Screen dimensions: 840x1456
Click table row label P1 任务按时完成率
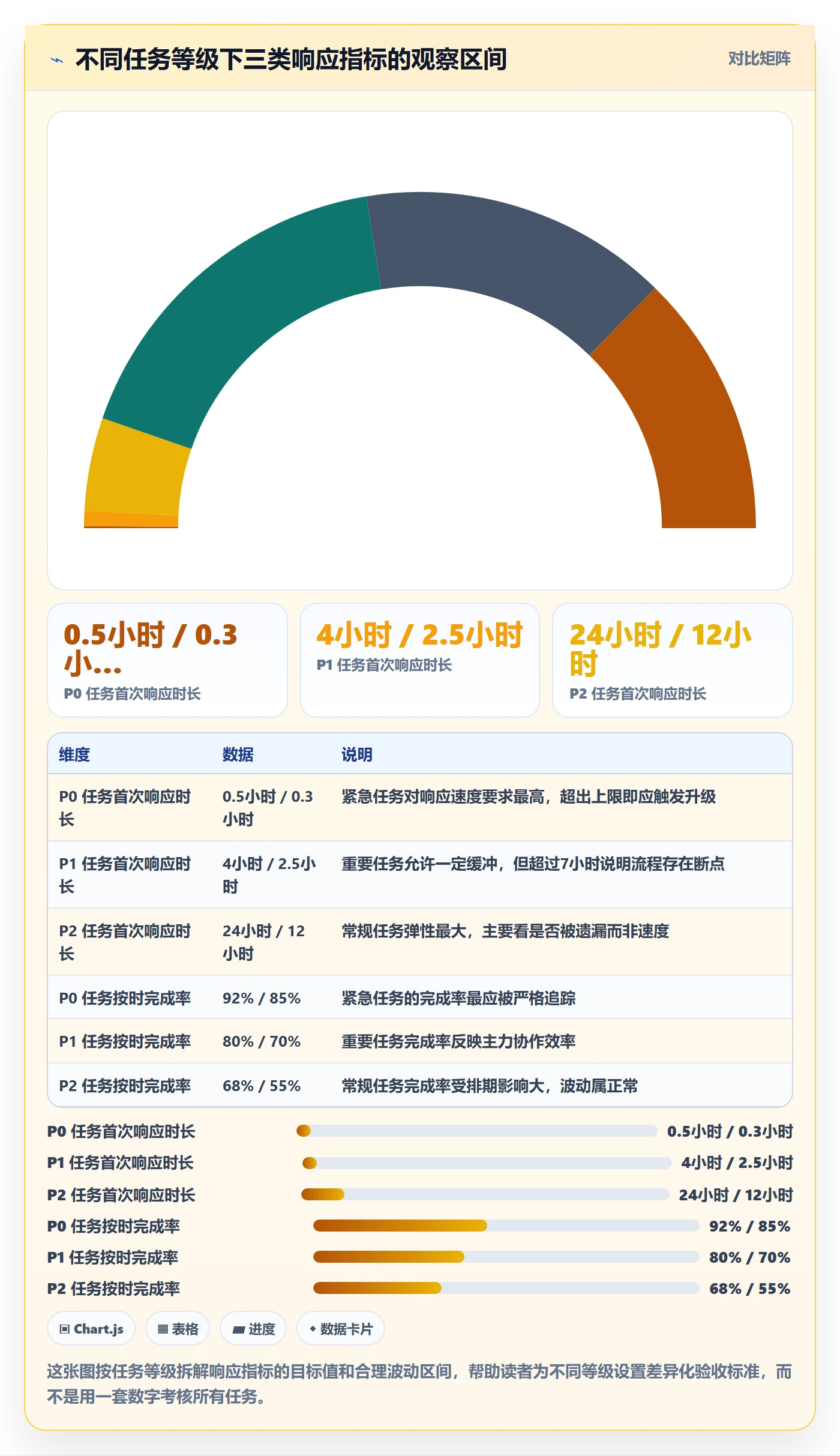125,1041
